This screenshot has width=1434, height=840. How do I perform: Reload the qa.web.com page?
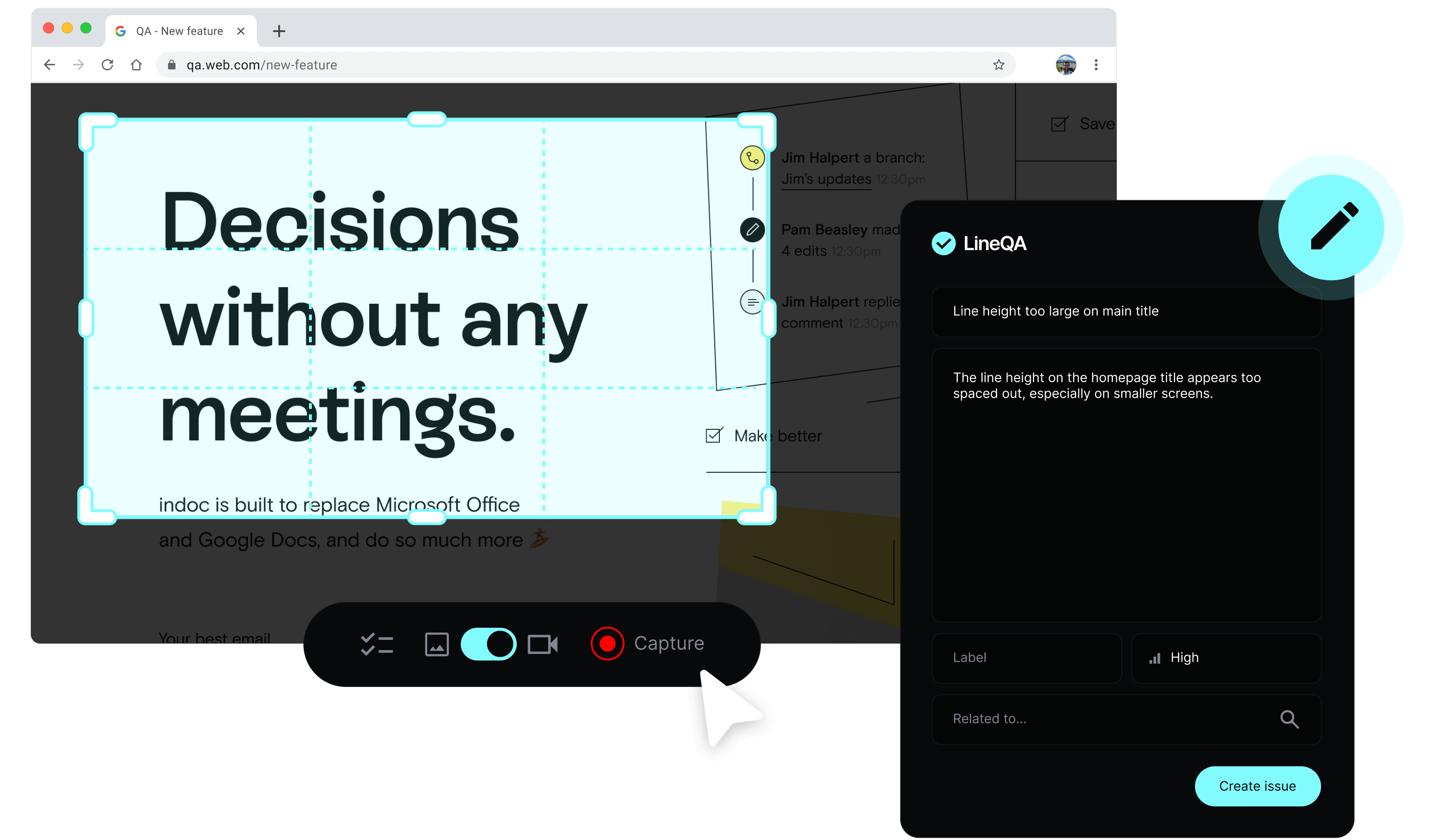pos(107,65)
